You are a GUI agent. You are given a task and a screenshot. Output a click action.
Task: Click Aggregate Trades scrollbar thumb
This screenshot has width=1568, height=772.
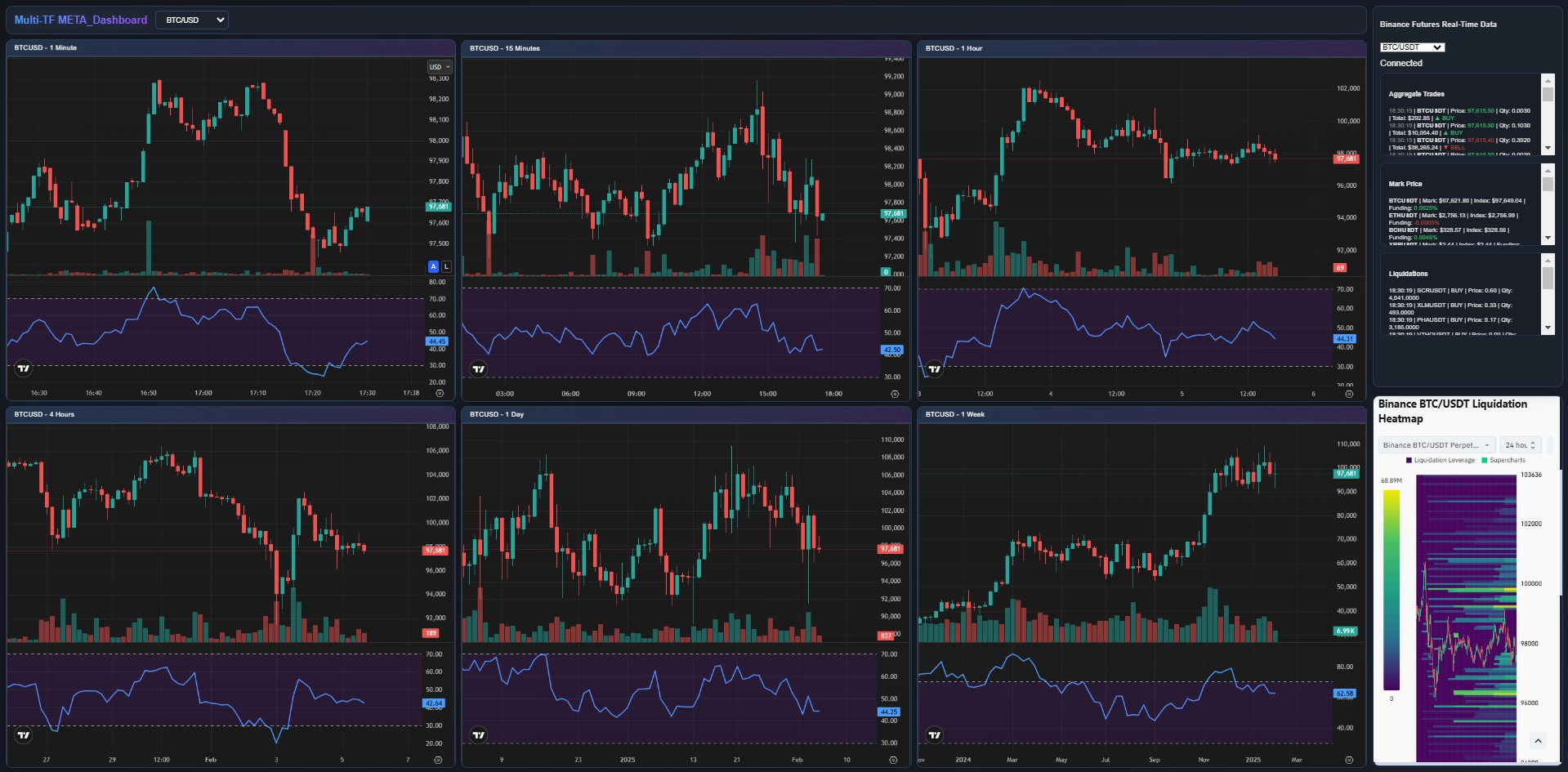(1548, 95)
